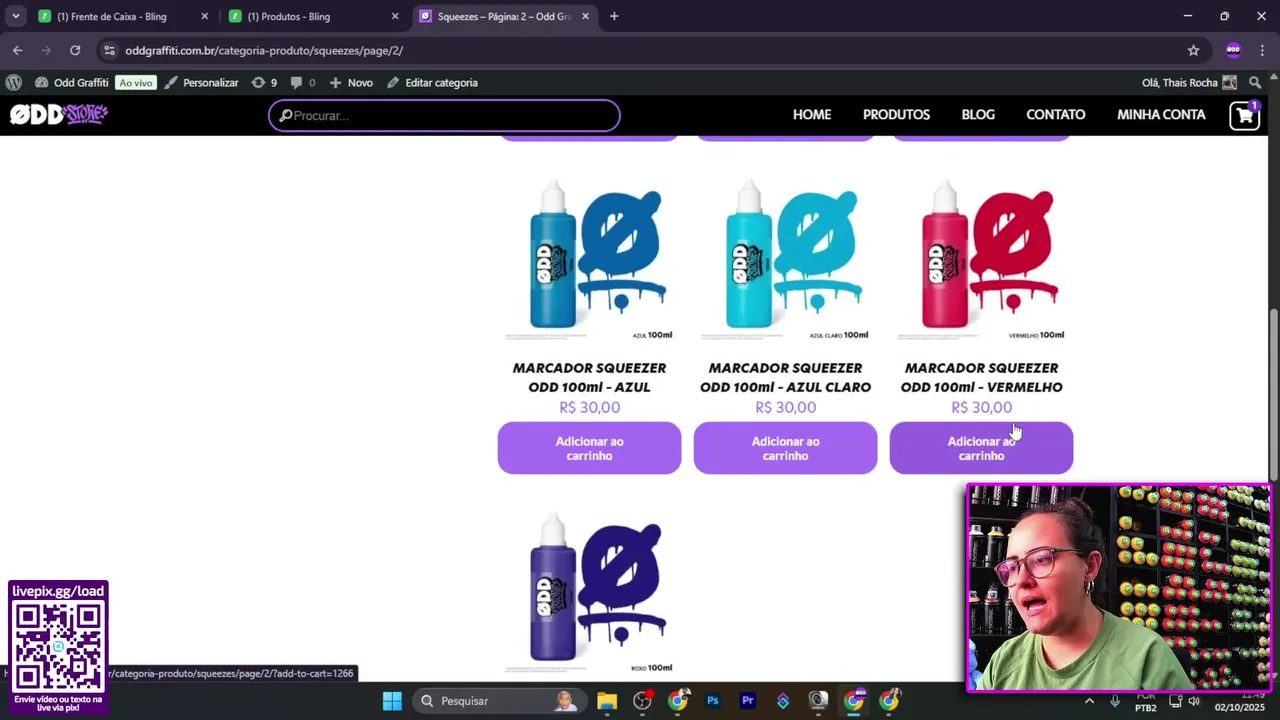Close the Frente de Caixa - Bling tab
The height and width of the screenshot is (720, 1280).
coord(204,16)
